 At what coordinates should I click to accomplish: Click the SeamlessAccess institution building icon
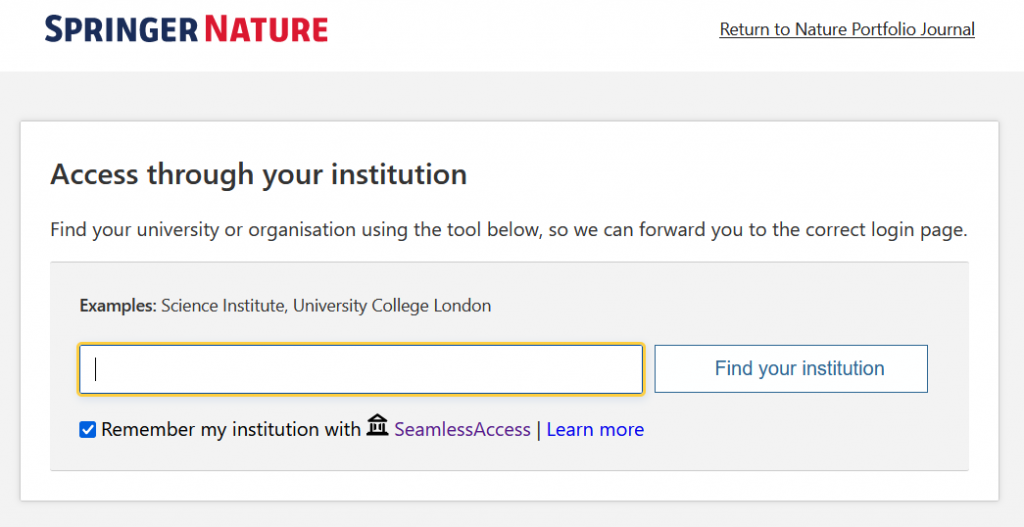(377, 425)
